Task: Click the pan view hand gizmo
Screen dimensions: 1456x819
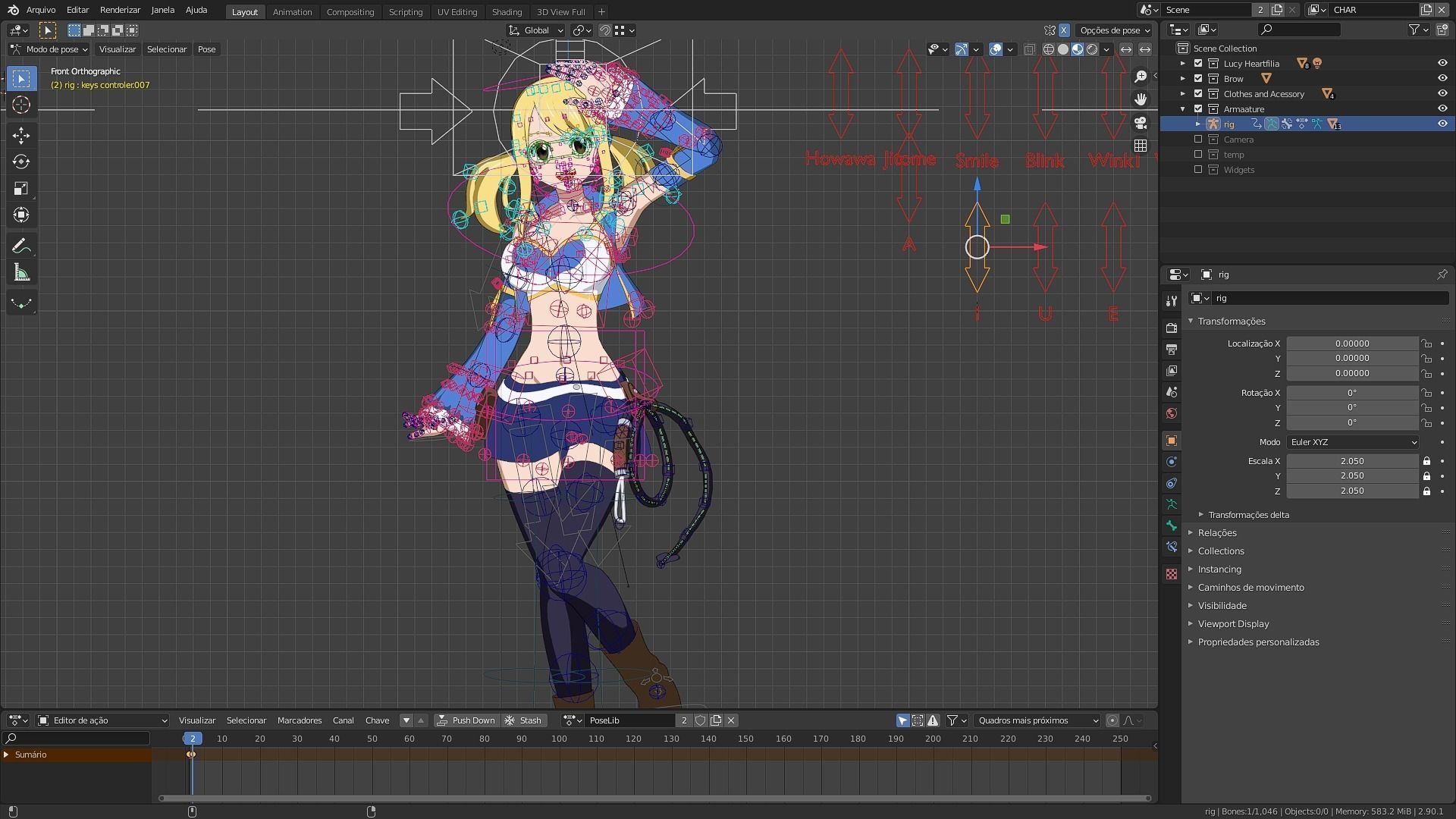Action: click(1141, 99)
